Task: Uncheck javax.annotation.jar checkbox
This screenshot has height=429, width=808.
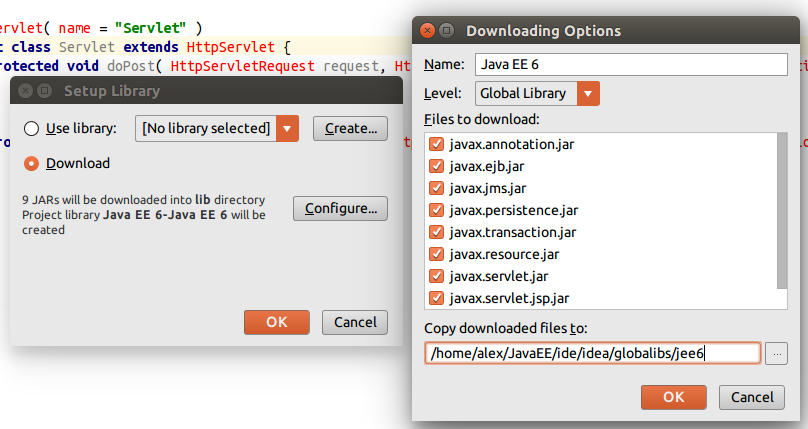Action: 436,144
